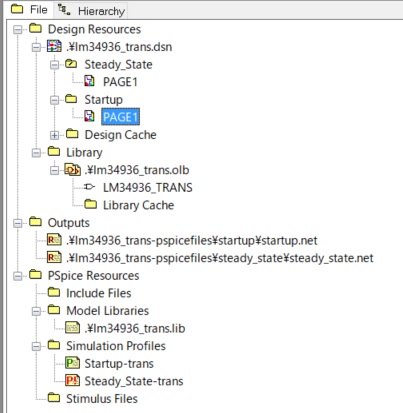Click the green Startup-trans profile icon

[72, 363]
